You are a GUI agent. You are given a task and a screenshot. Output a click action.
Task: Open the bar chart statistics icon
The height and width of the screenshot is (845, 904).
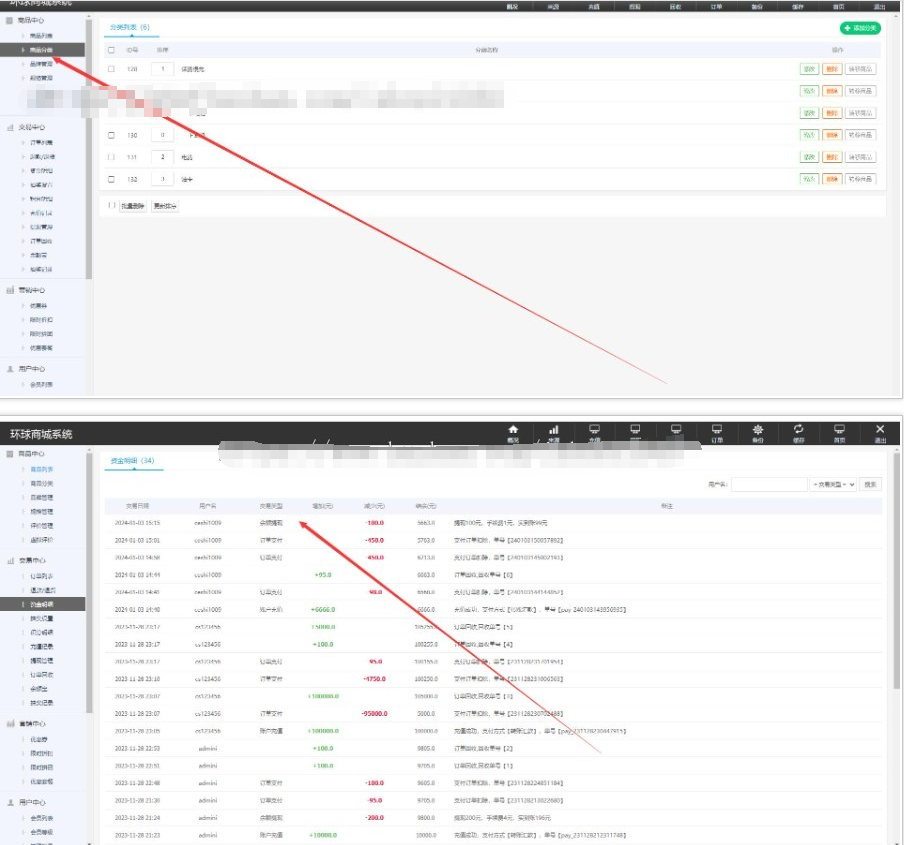(x=553, y=429)
